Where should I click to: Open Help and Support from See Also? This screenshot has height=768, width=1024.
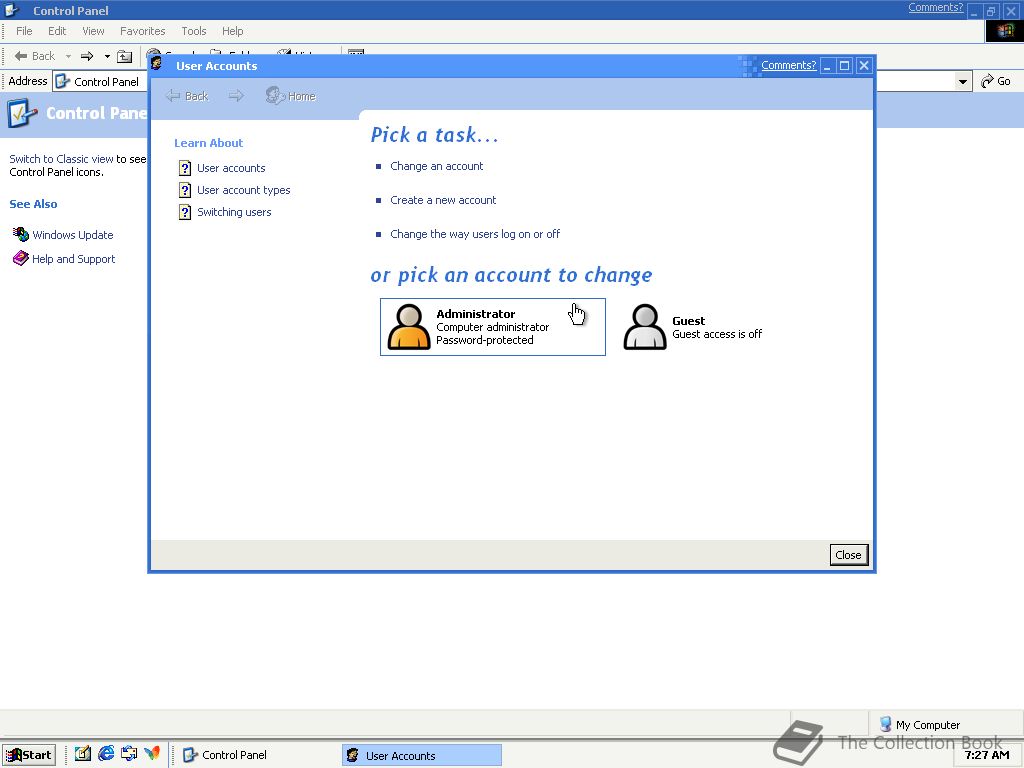click(x=64, y=259)
